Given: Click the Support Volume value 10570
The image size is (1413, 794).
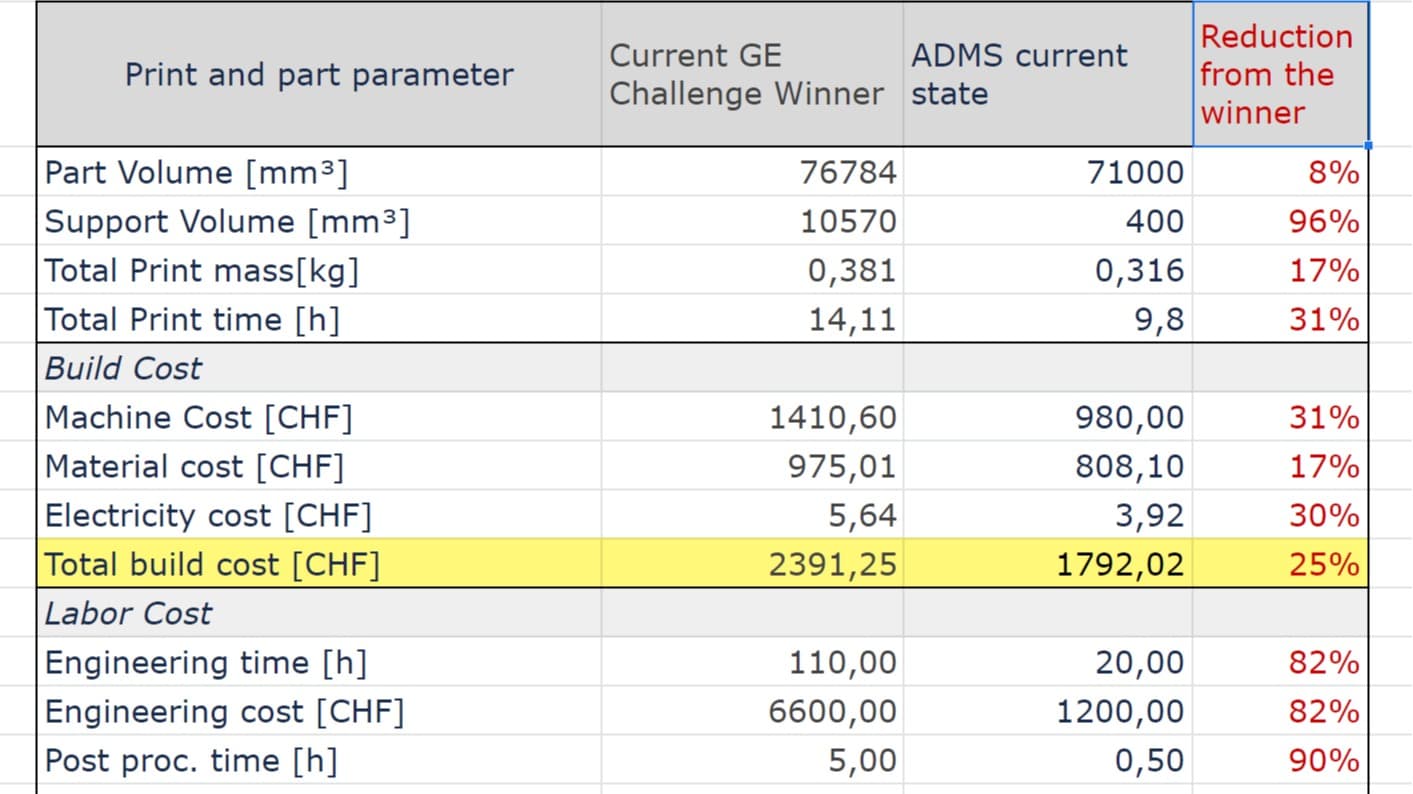Looking at the screenshot, I should pyautogui.click(x=848, y=221).
